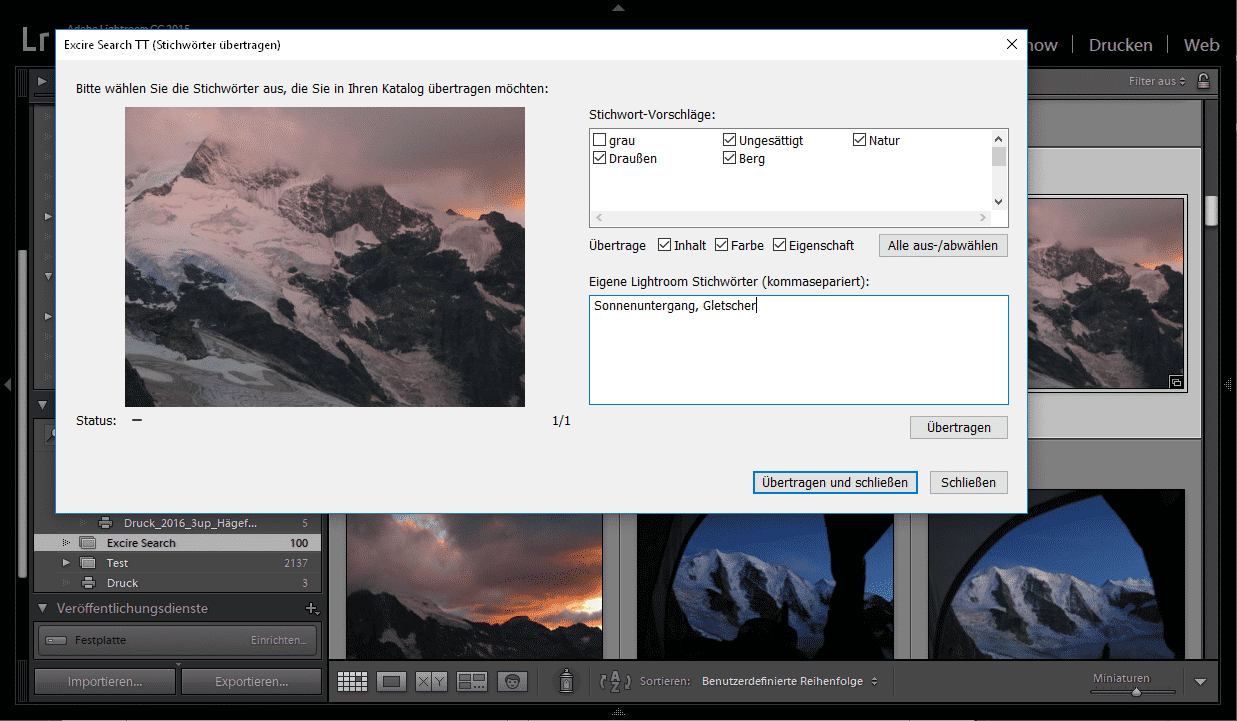Select the Druck collection row

(x=178, y=583)
